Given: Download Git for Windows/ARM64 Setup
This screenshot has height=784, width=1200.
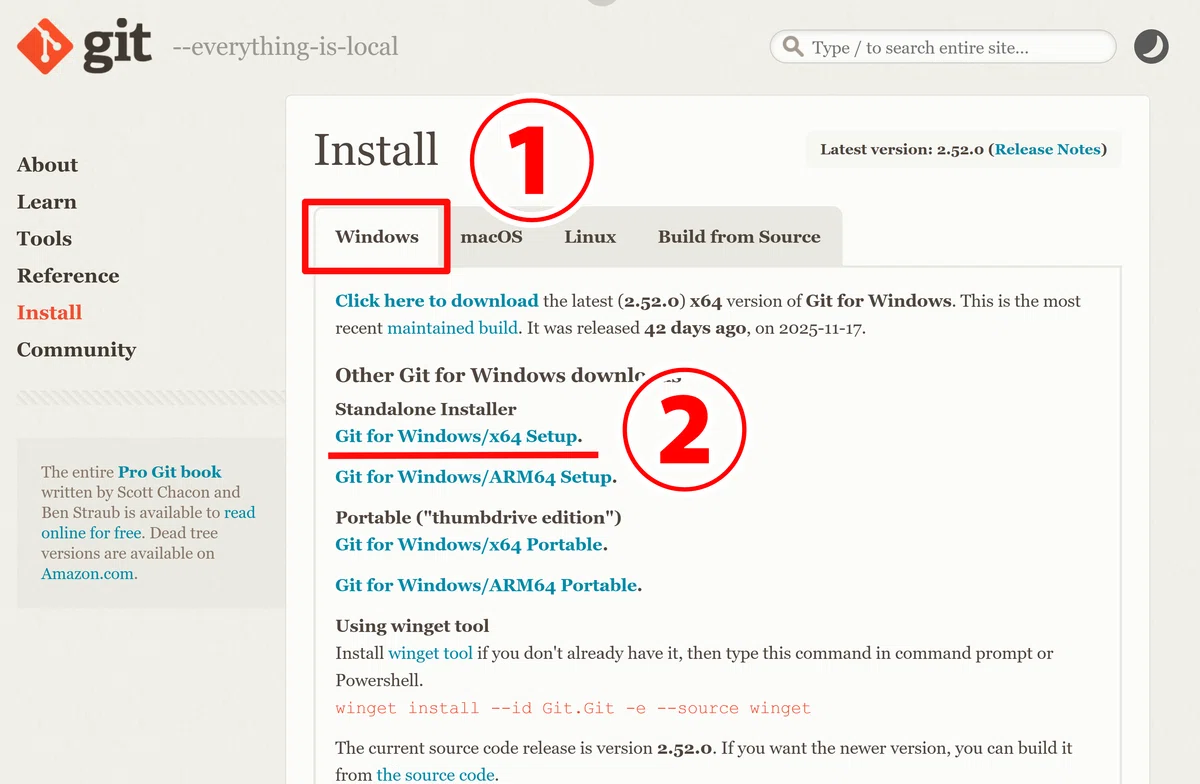Looking at the screenshot, I should (473, 476).
